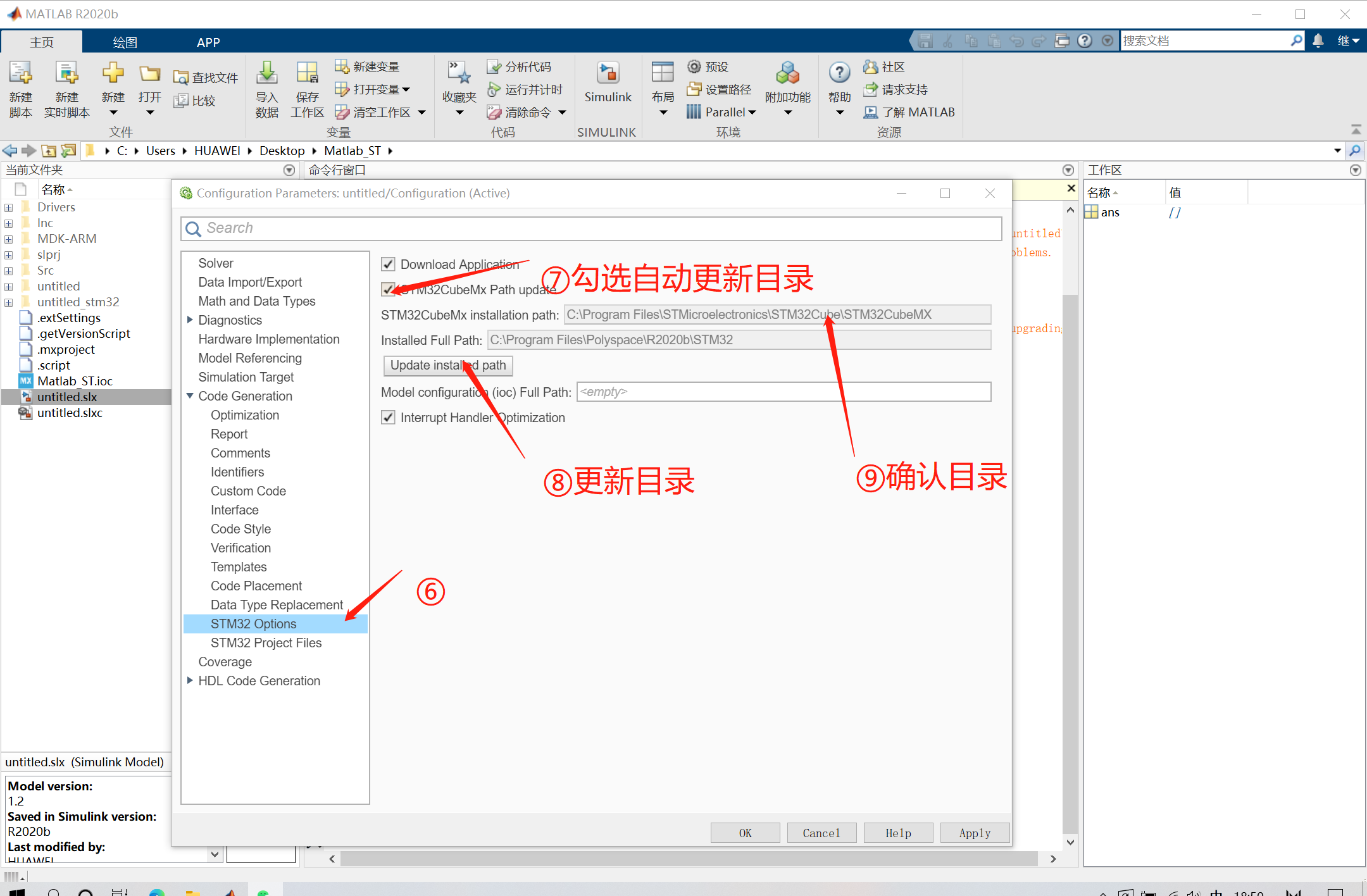Select untitled.slxc in file list
The width and height of the screenshot is (1367, 896).
pos(70,413)
